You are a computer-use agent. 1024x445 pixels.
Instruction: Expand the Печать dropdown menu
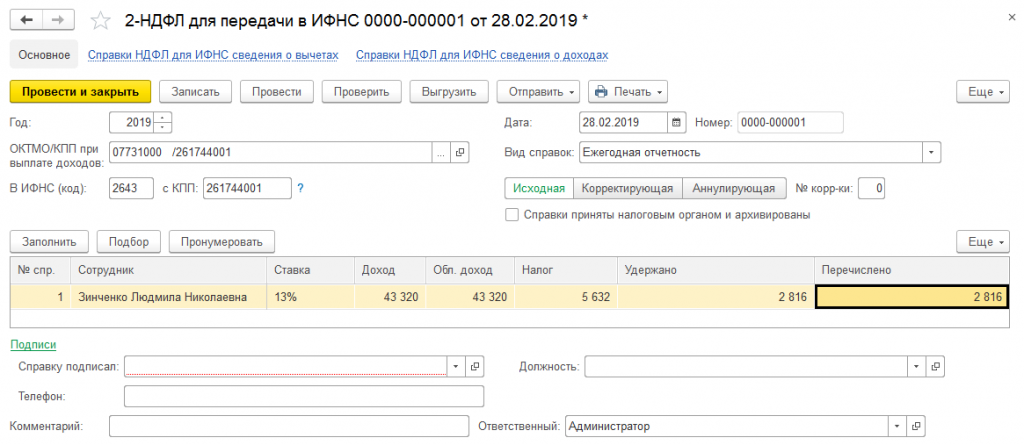pos(627,92)
